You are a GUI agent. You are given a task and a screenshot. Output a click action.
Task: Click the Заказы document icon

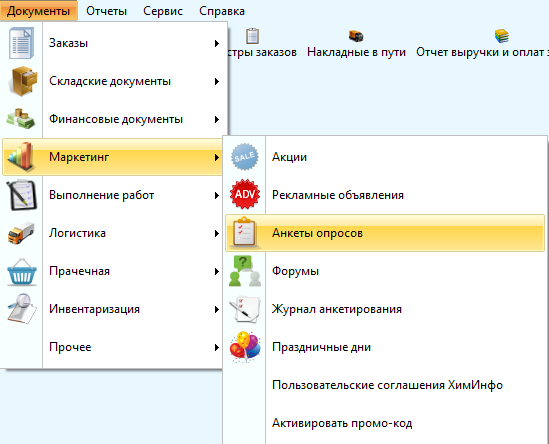21,43
